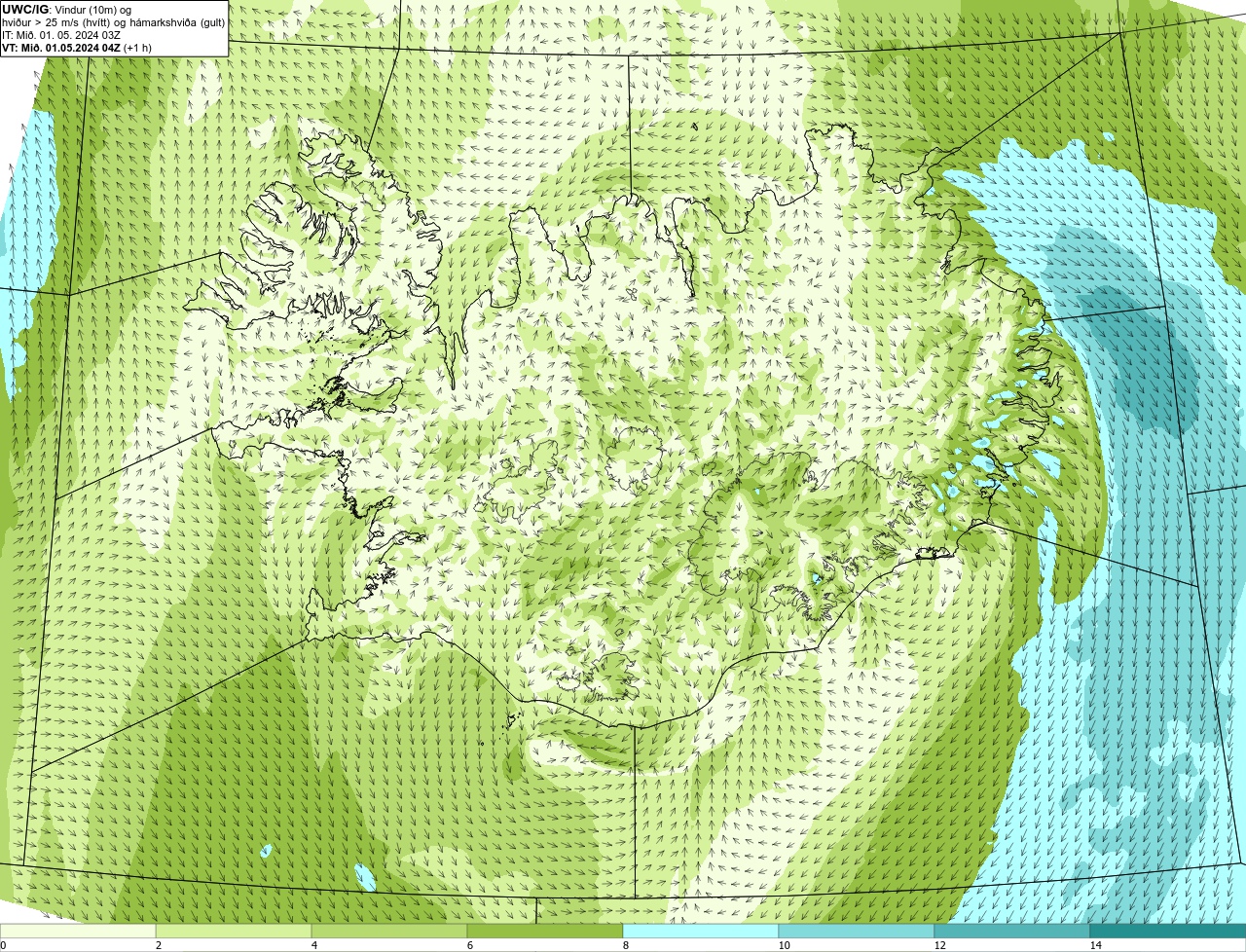Select the 10–12 m/s teal legend color
The height and width of the screenshot is (952, 1246).
click(x=857, y=931)
